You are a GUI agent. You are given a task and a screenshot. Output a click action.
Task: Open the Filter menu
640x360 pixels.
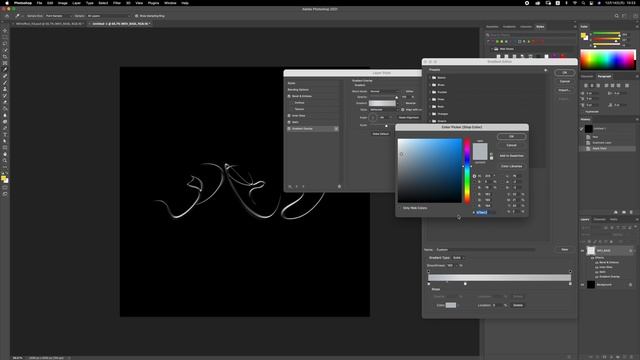point(117,3)
